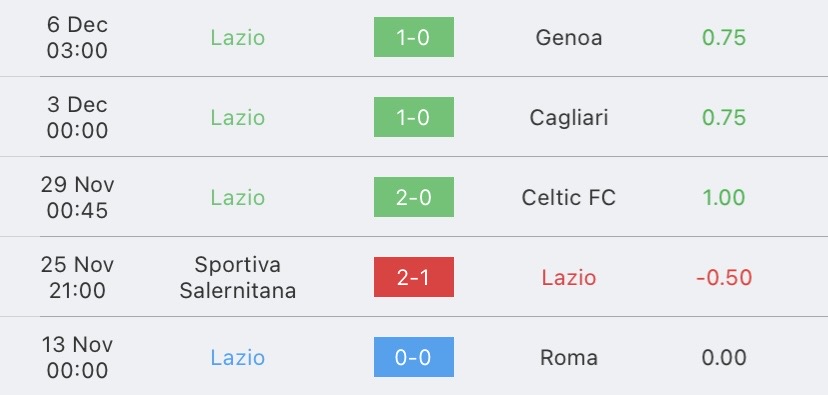828x395 pixels.
Task: Click the 0.75 handicap in Genoa row
Action: coord(724,37)
